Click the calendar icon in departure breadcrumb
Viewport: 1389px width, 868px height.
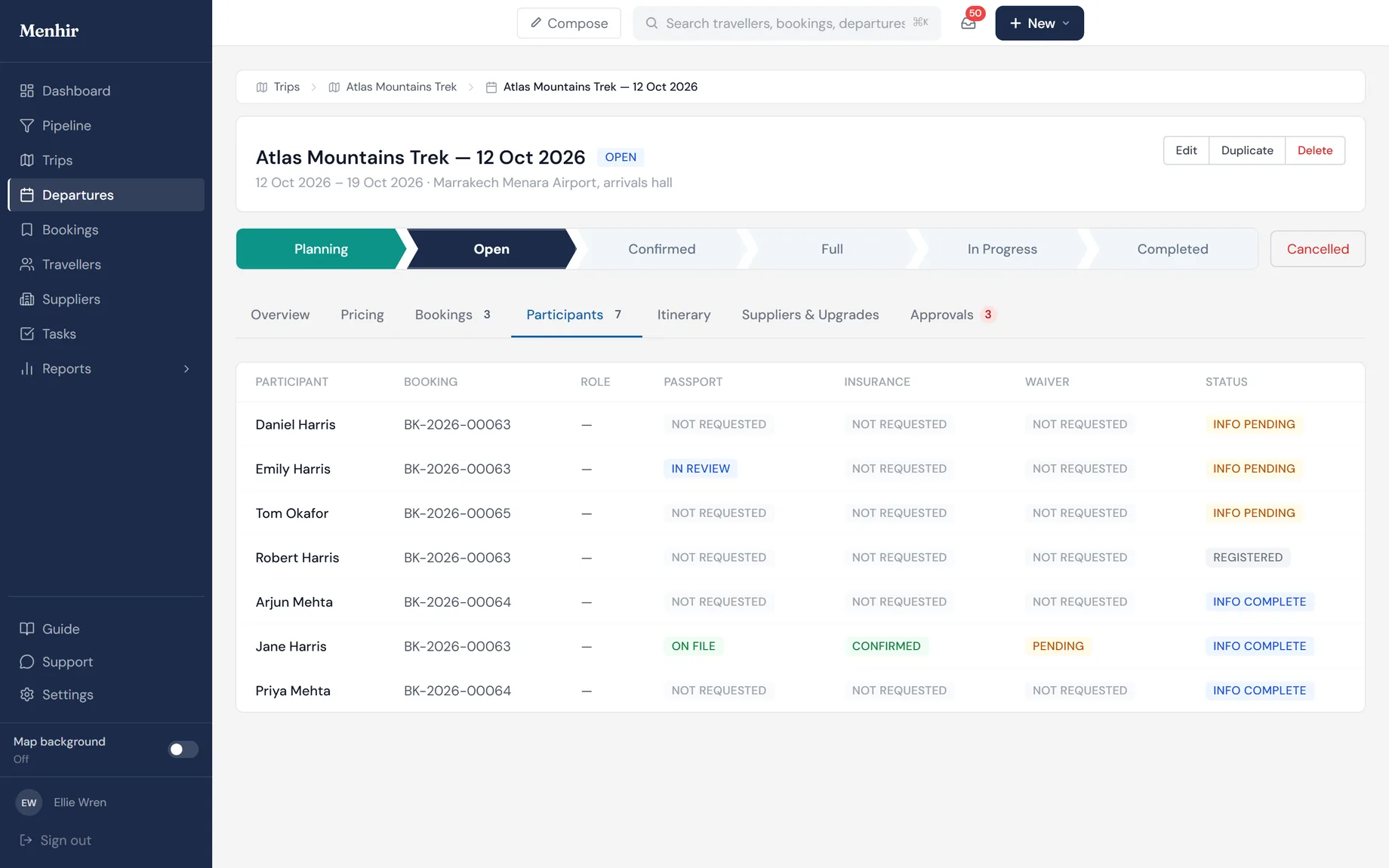coord(491,87)
